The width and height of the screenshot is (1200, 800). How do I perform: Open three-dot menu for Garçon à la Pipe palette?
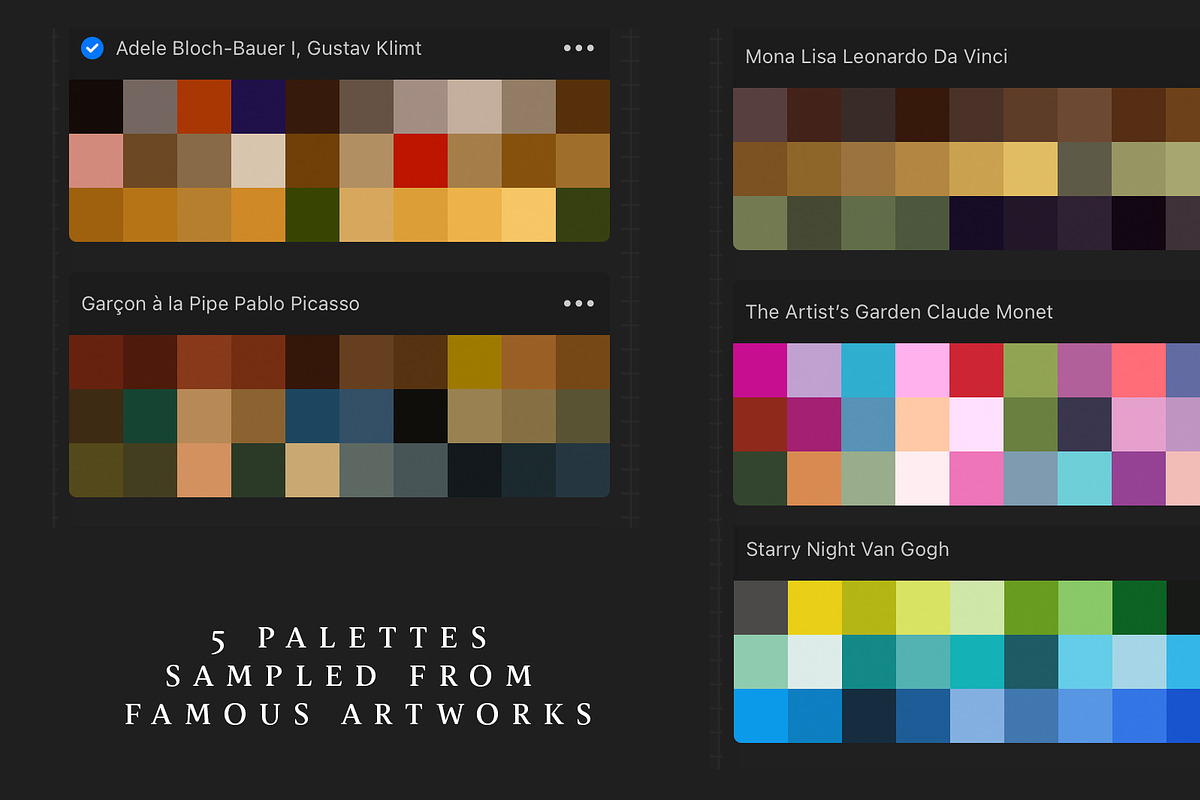579,303
